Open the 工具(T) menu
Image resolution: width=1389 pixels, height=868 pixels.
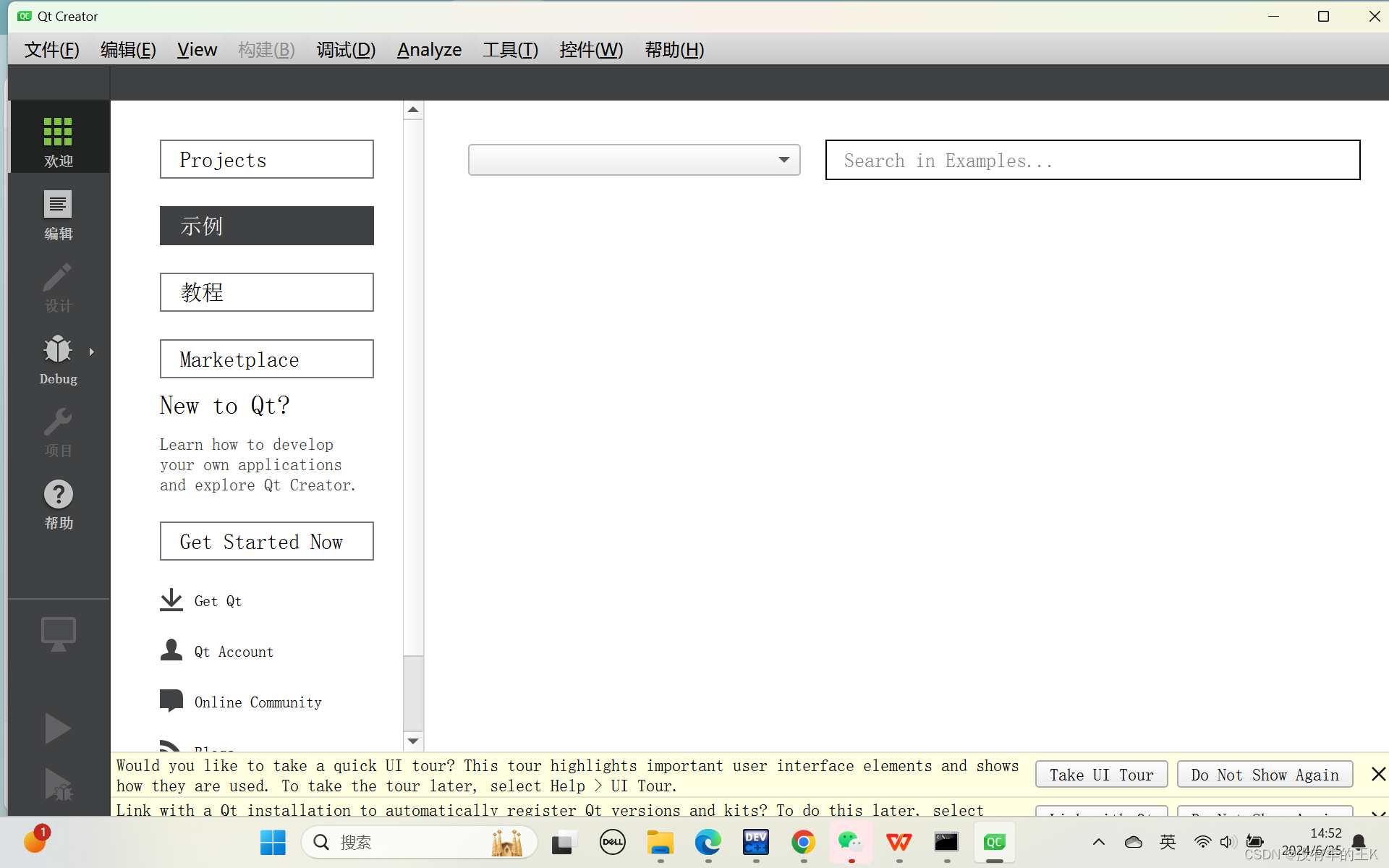510,50
